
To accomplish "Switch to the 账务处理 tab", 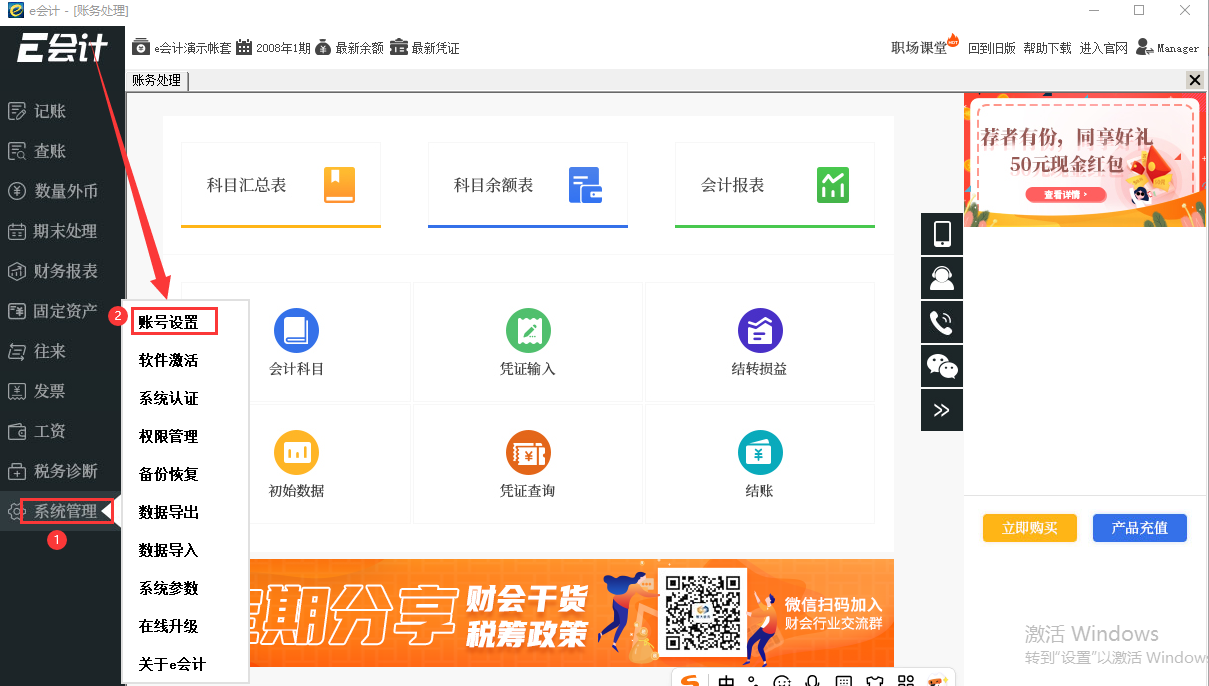I will tap(156, 80).
